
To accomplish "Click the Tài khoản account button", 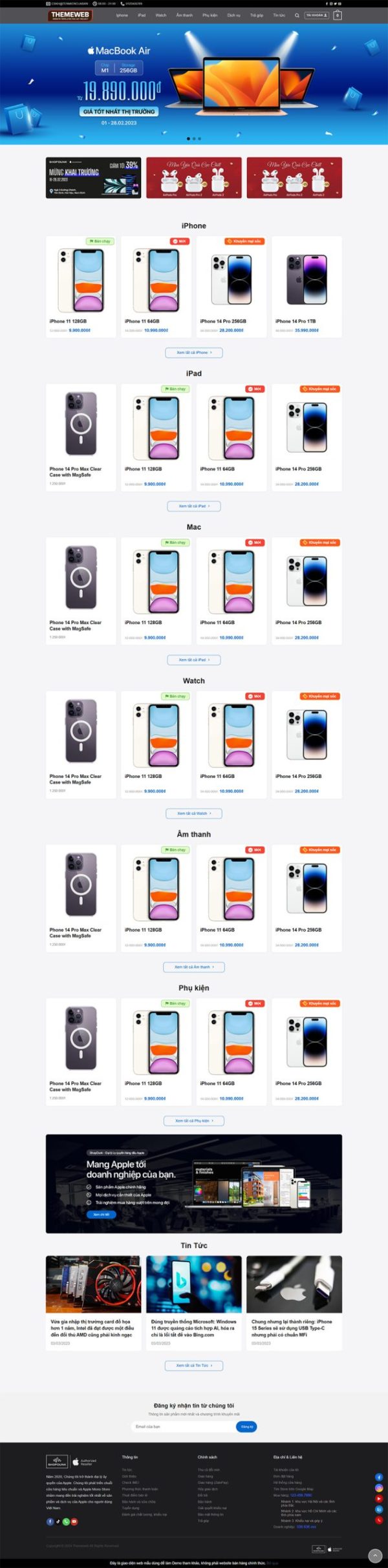I will click(317, 15).
